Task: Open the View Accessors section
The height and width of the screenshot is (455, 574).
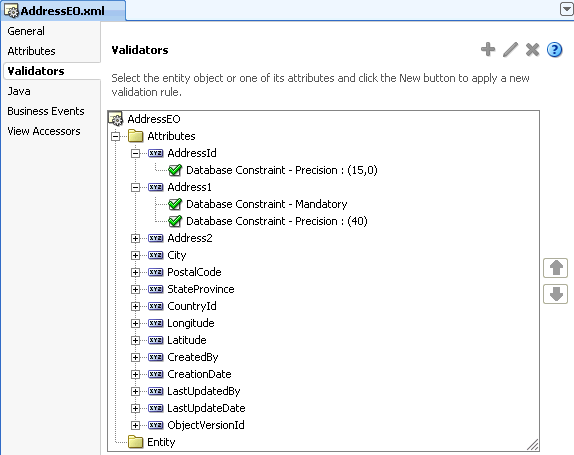Action: 44,131
